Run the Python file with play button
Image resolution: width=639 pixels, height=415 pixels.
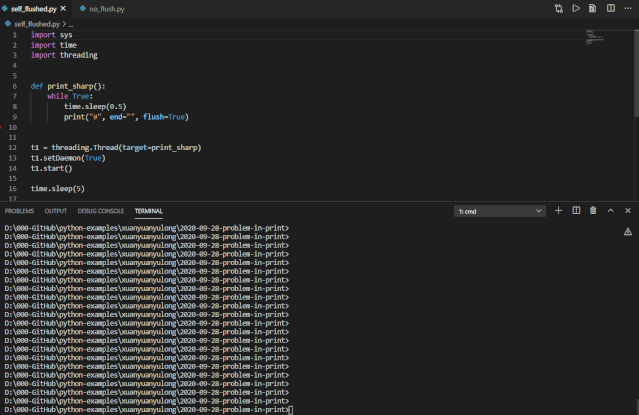click(576, 8)
